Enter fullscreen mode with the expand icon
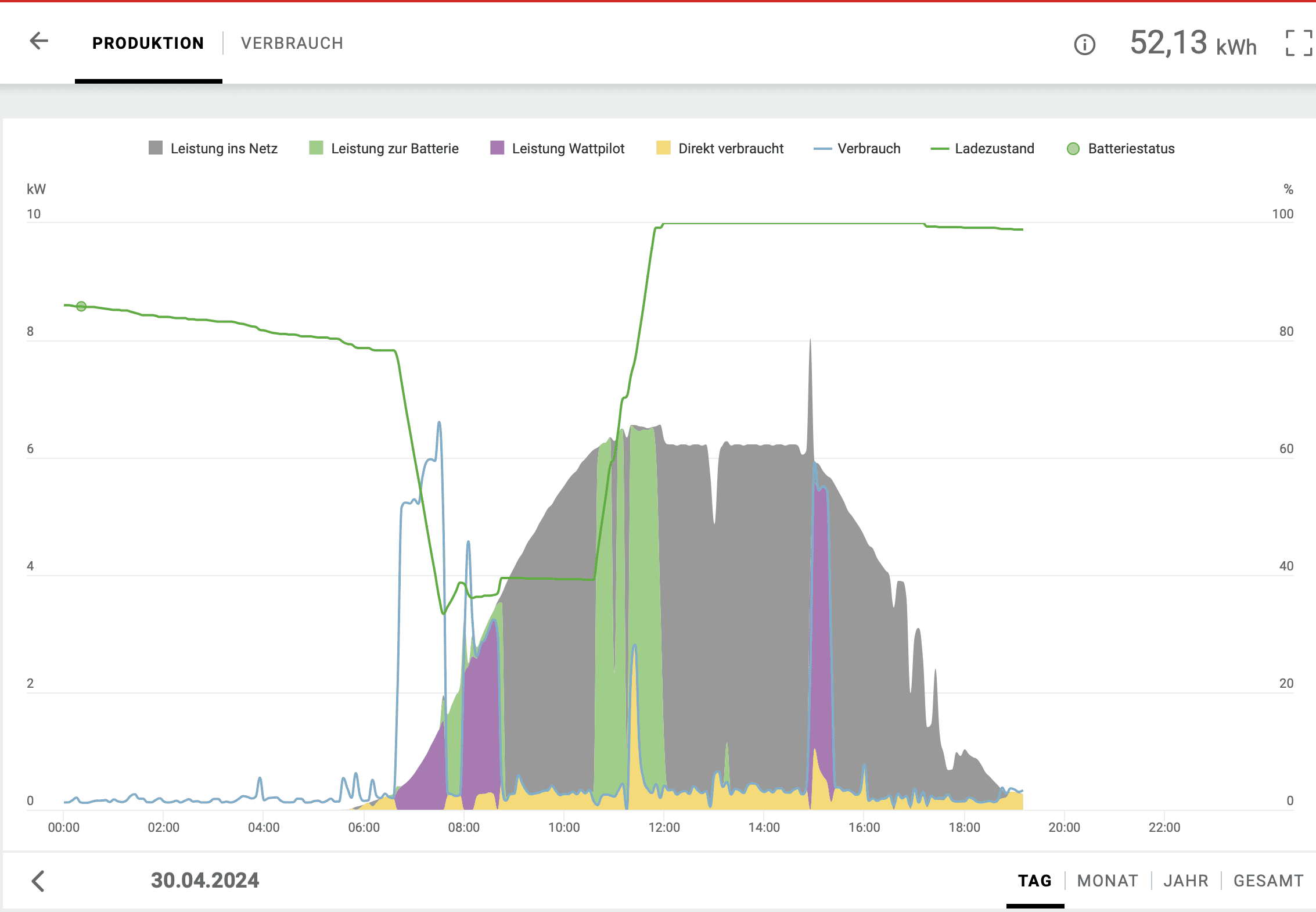Screen dimensions: 1316x912 click(1299, 44)
